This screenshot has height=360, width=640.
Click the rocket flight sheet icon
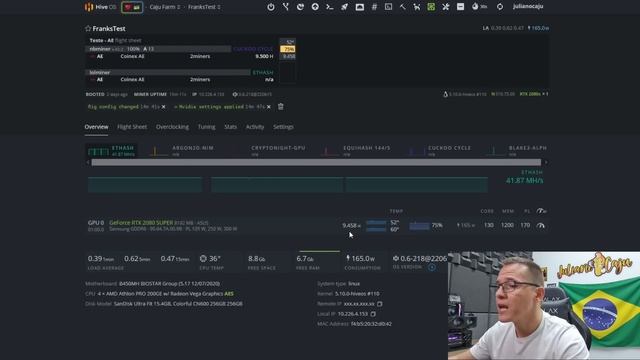pyautogui.click(x=344, y=7)
